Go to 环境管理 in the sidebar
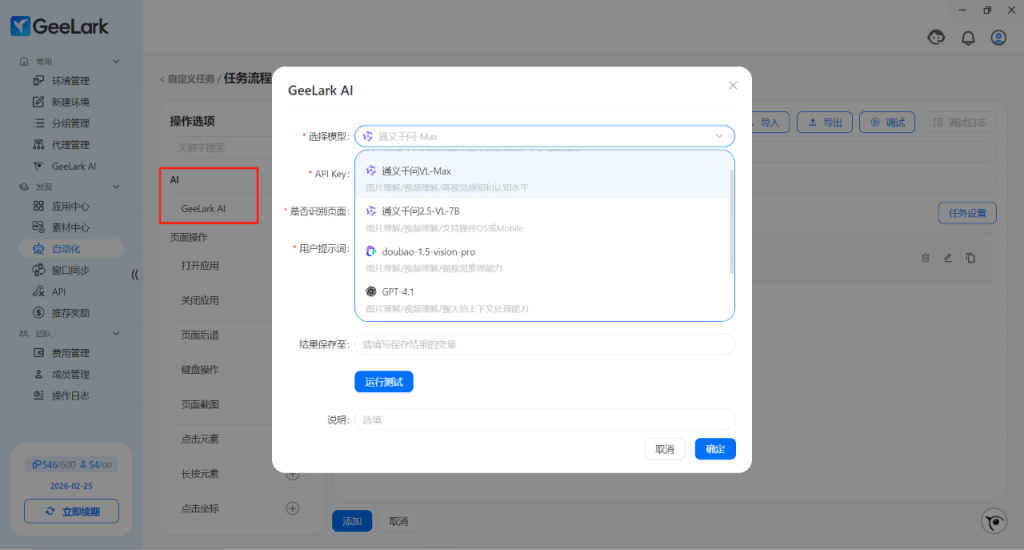This screenshot has height=550, width=1024. tap(70, 81)
